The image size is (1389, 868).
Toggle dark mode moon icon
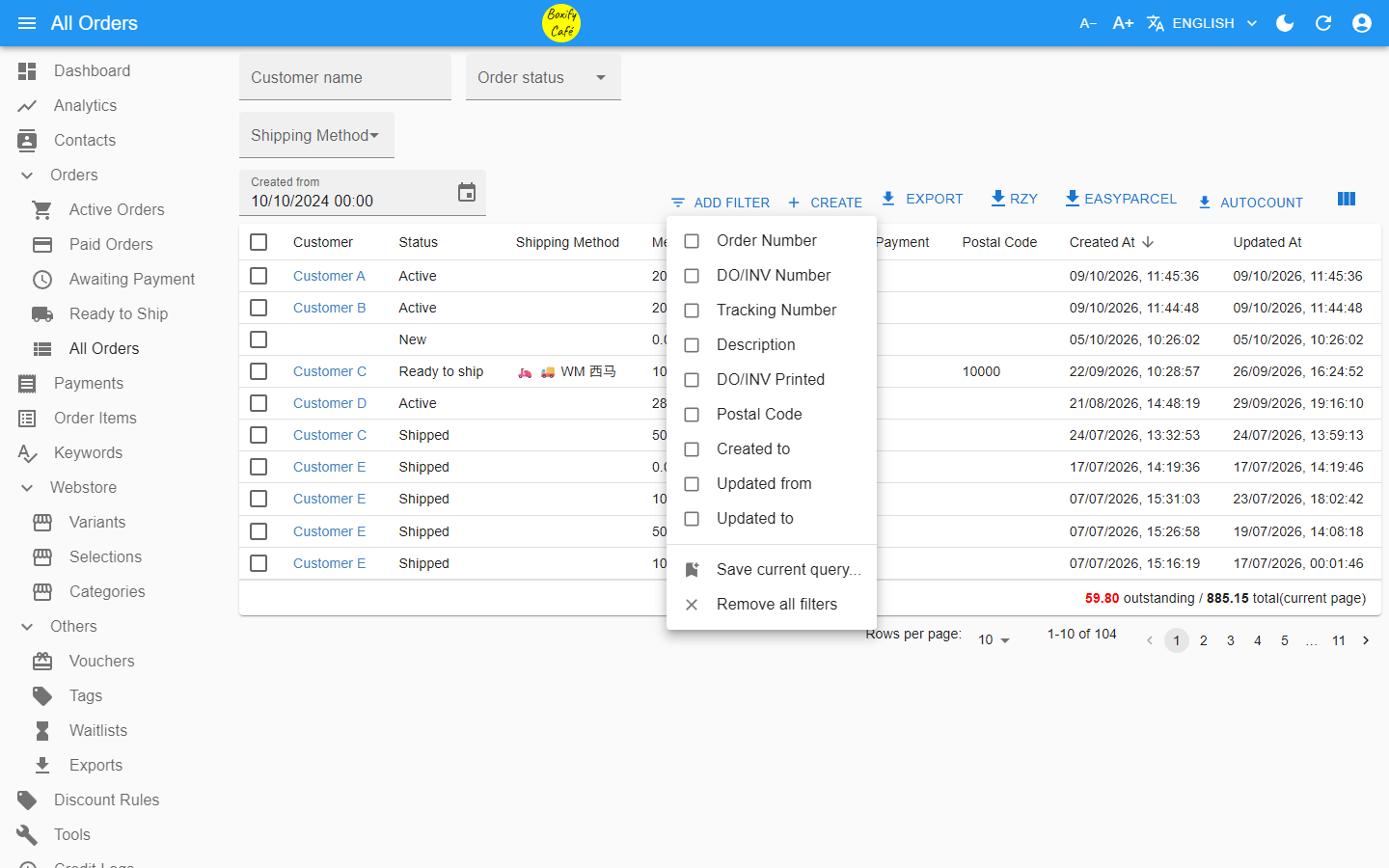pyautogui.click(x=1285, y=23)
